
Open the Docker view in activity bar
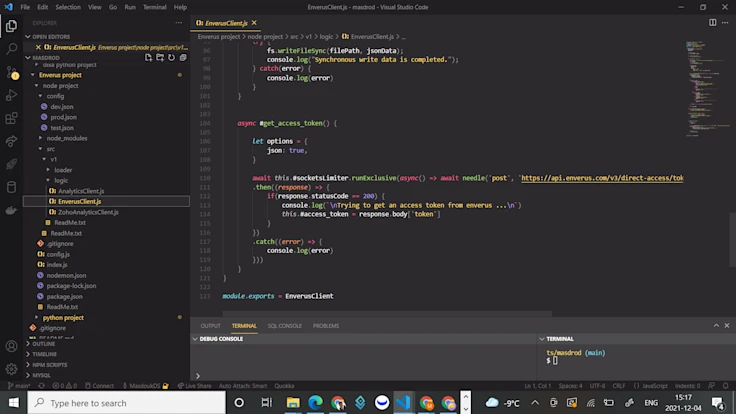11,210
